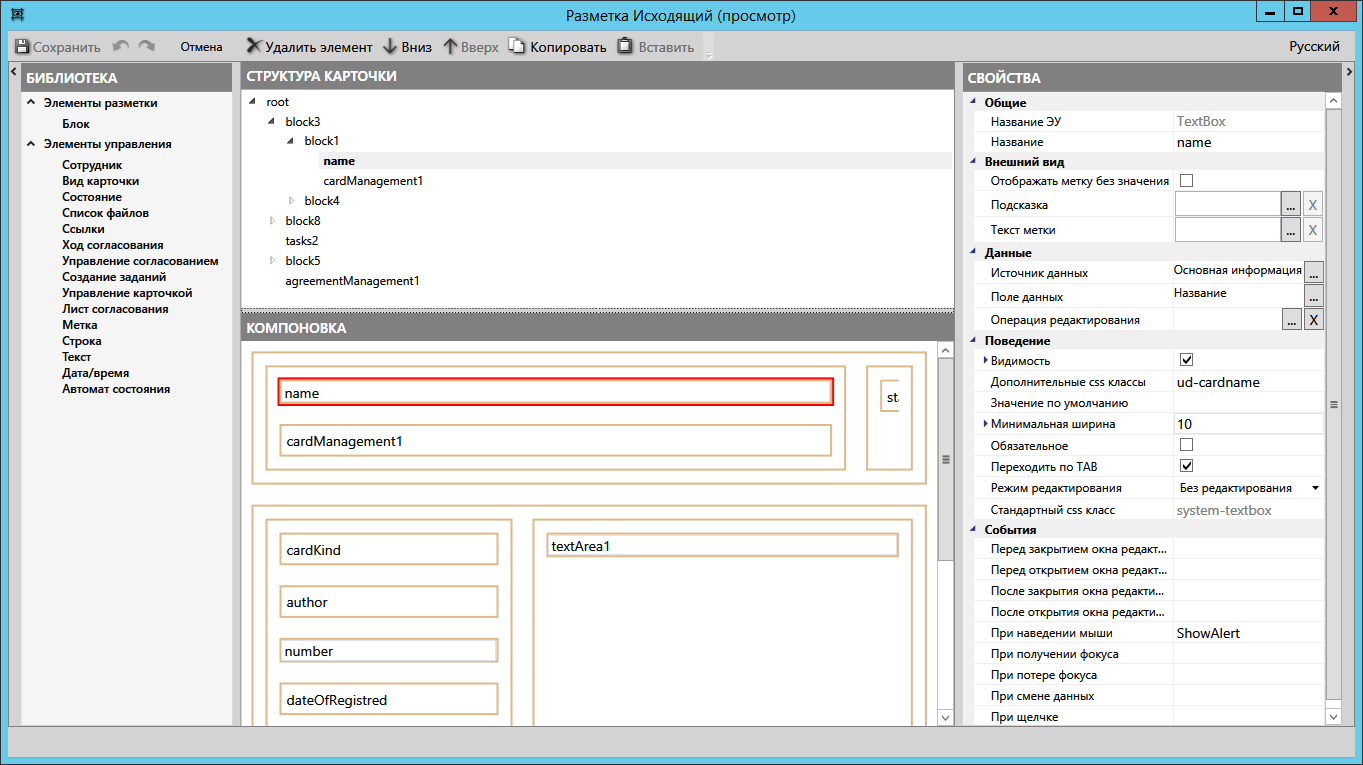Screen dimensions: 1363x765
Task: Click the Название property value field
Action: (x=1248, y=142)
